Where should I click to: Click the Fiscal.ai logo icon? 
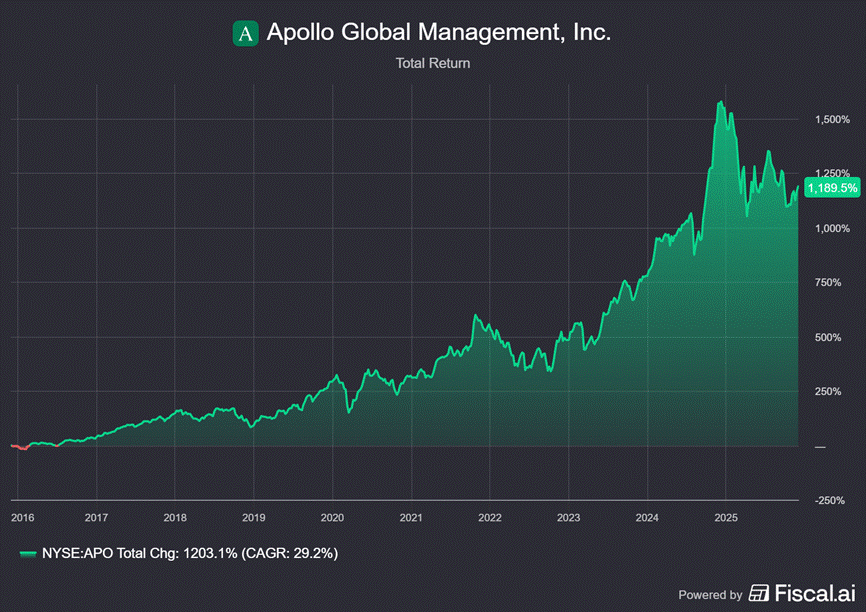point(759,594)
